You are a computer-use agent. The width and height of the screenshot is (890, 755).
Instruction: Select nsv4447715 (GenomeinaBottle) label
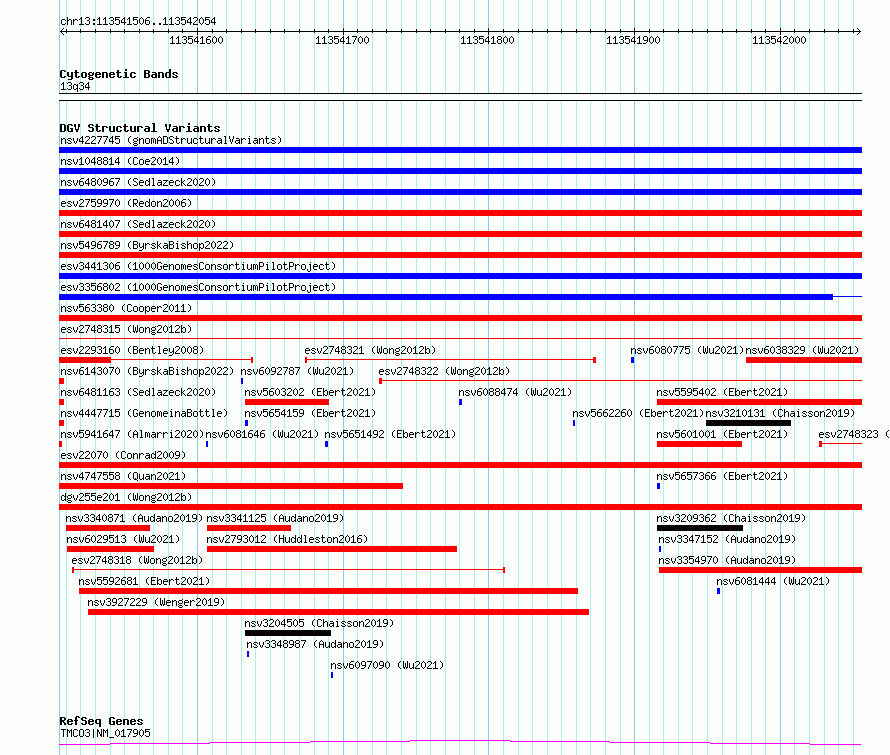point(144,413)
